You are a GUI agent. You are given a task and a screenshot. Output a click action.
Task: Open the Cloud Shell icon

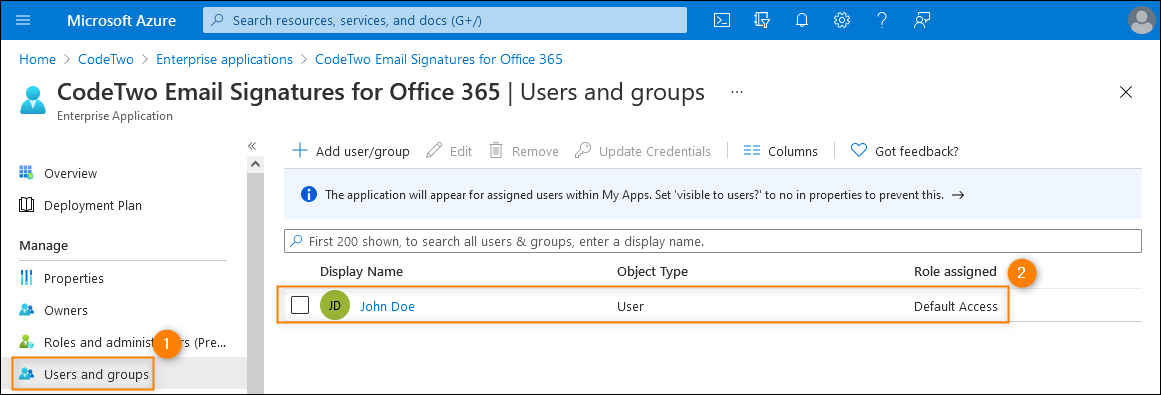(722, 20)
